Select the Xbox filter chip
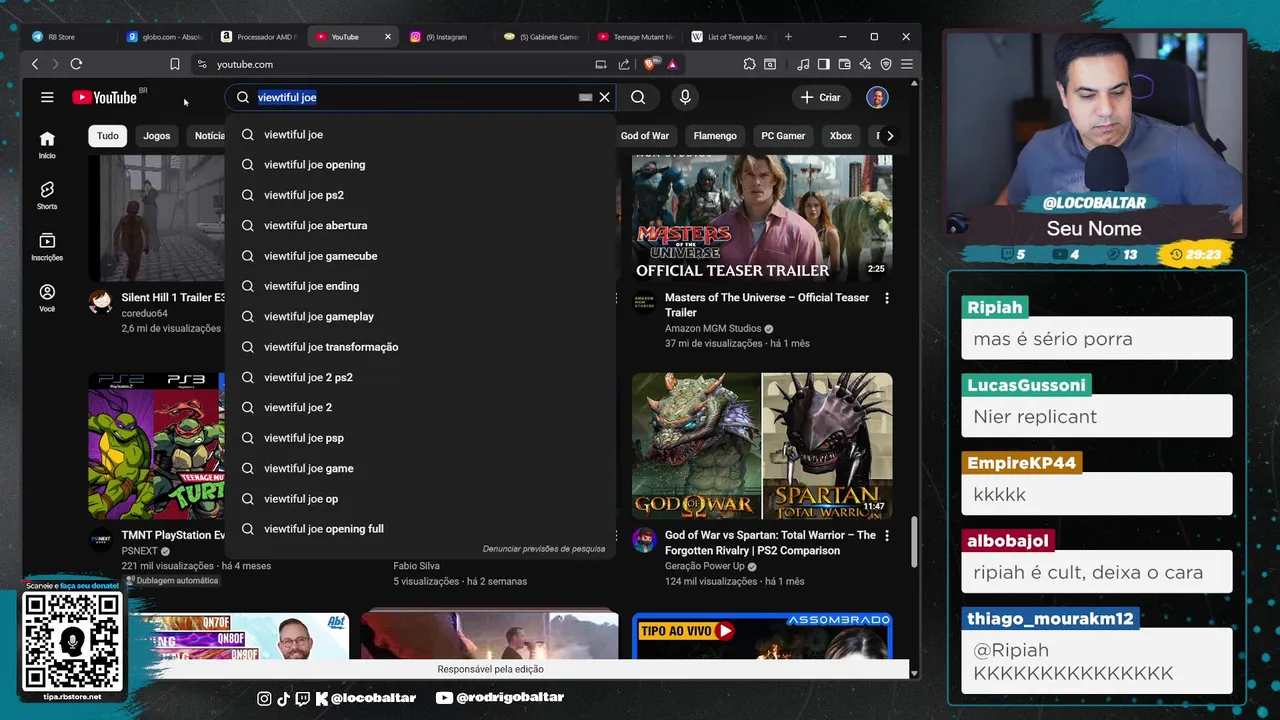Screen dimensions: 1280x720 pyautogui.click(x=841, y=136)
